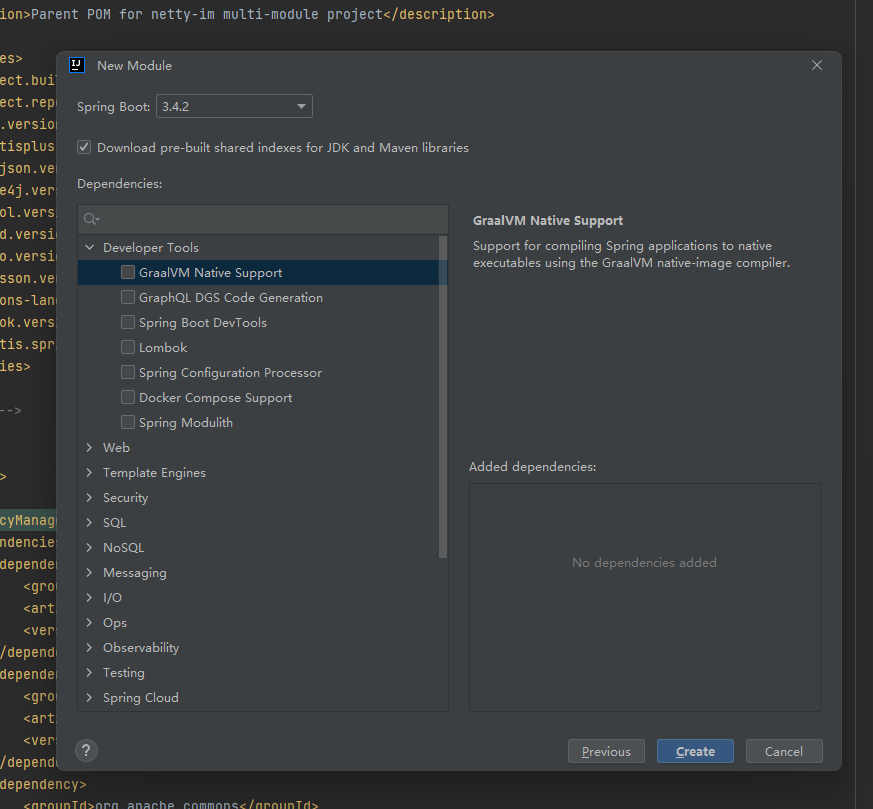Check the Lombok dependency checkbox

[x=128, y=347]
